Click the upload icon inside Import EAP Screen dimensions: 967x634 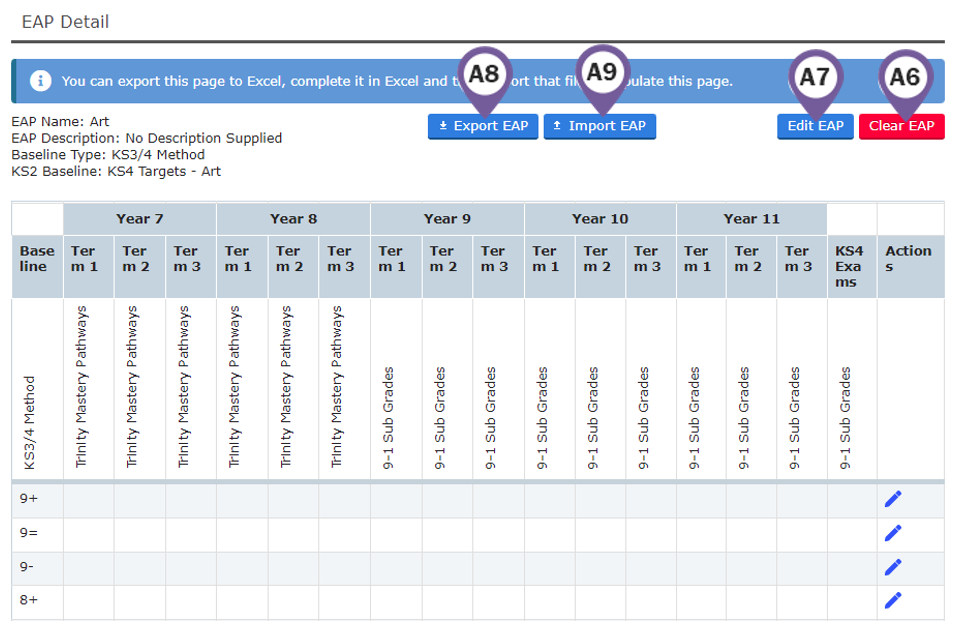558,126
